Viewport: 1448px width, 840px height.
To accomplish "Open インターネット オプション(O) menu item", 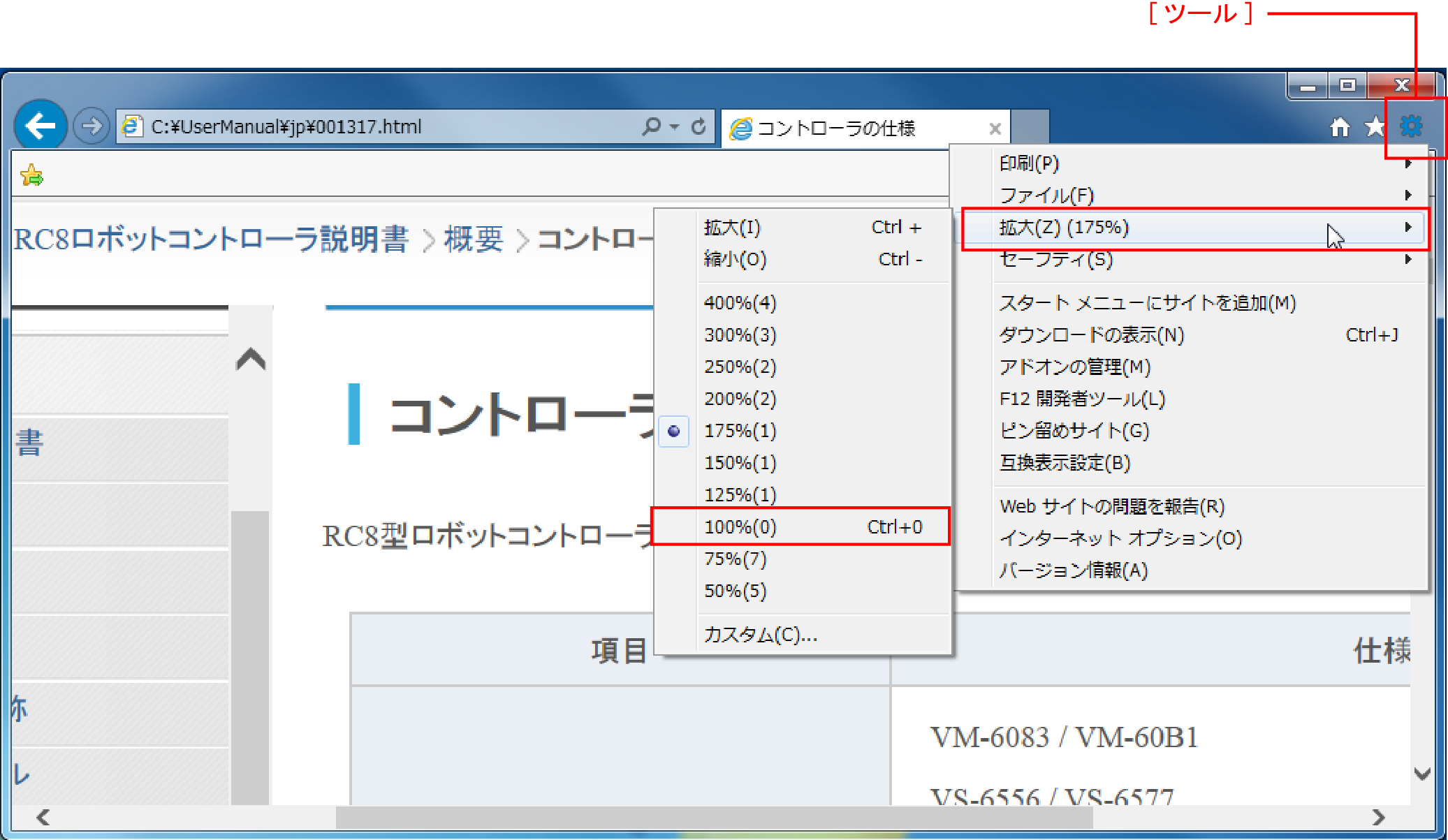I will (1120, 538).
